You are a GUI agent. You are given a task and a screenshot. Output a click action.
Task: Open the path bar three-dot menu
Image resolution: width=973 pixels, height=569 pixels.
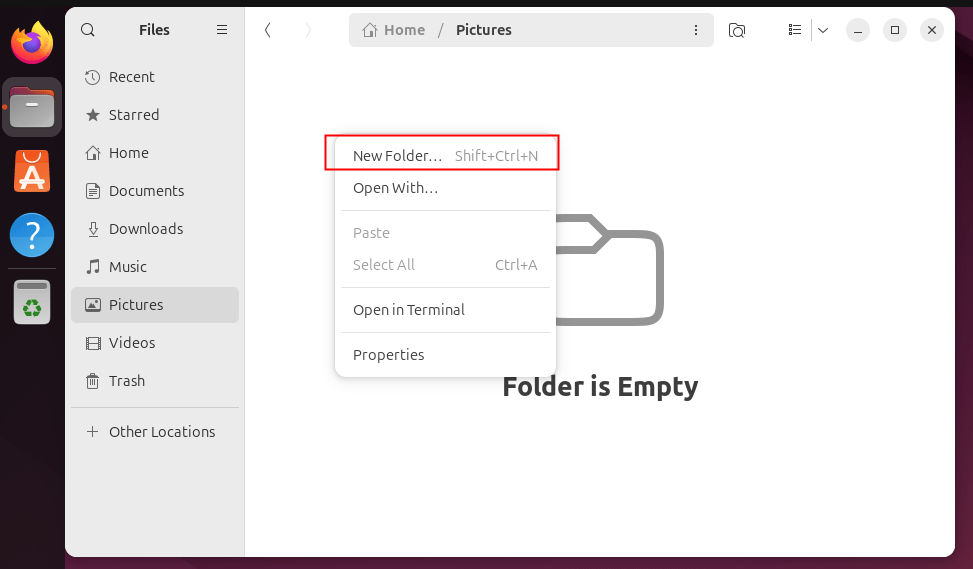click(x=696, y=30)
